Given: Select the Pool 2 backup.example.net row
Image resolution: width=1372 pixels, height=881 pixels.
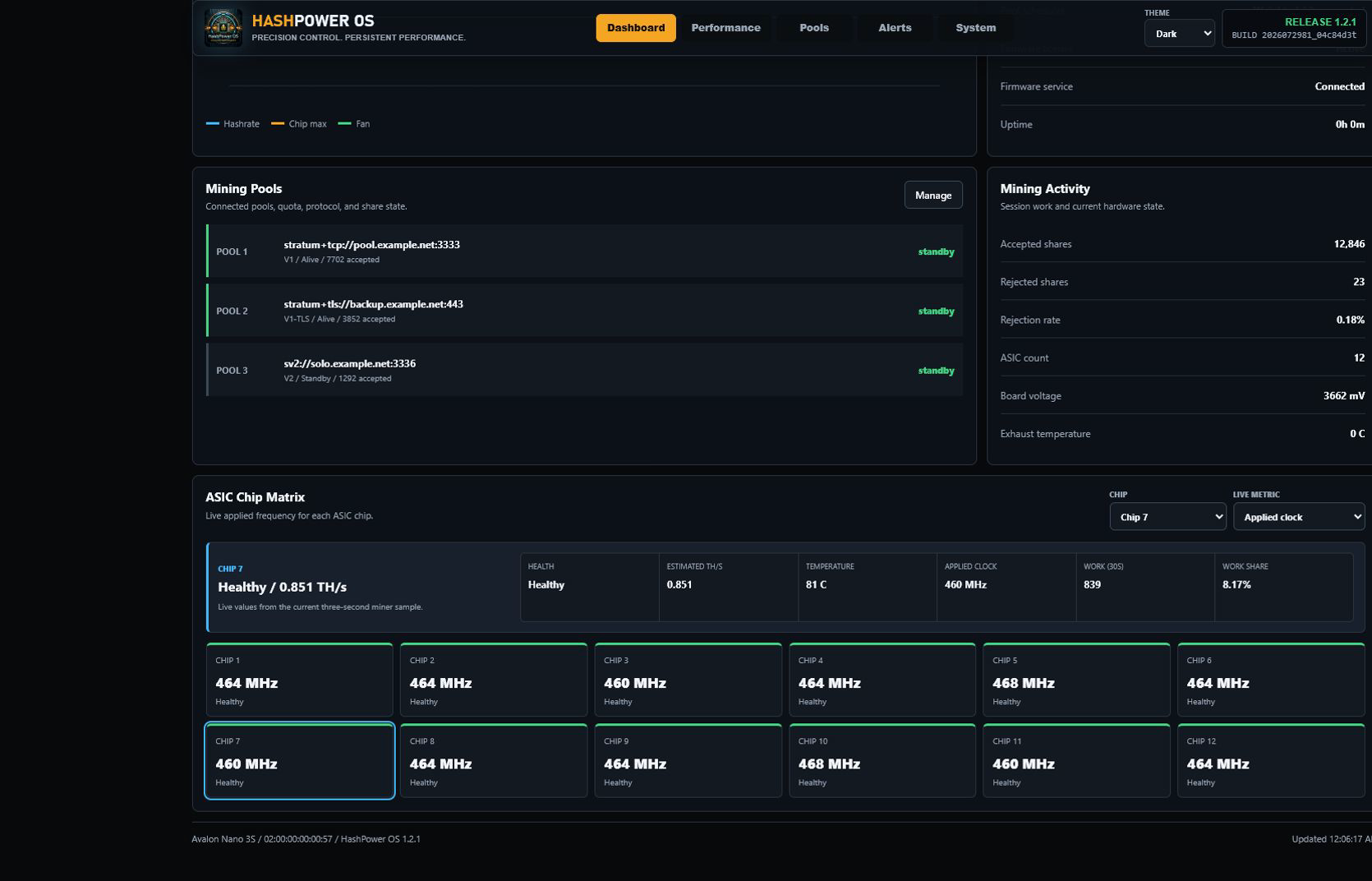Looking at the screenshot, I should (584, 311).
